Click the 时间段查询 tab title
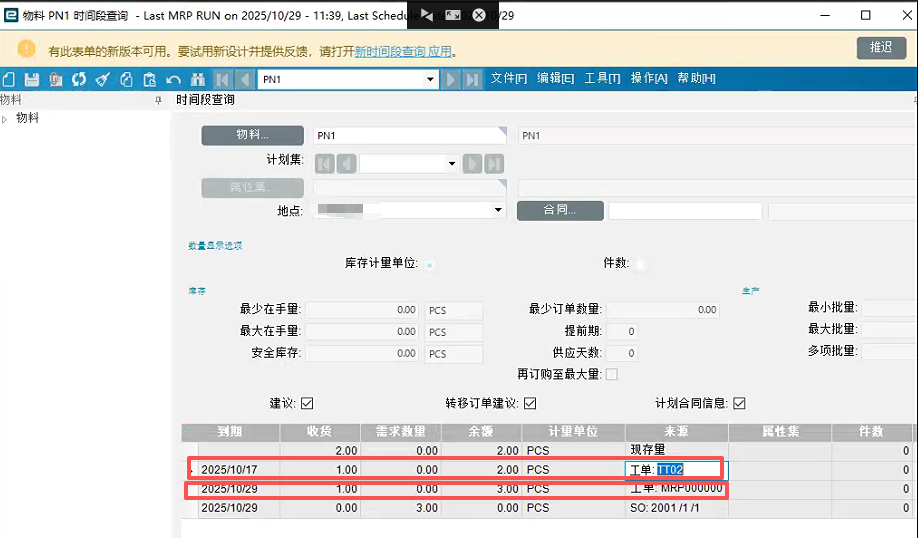 205,100
